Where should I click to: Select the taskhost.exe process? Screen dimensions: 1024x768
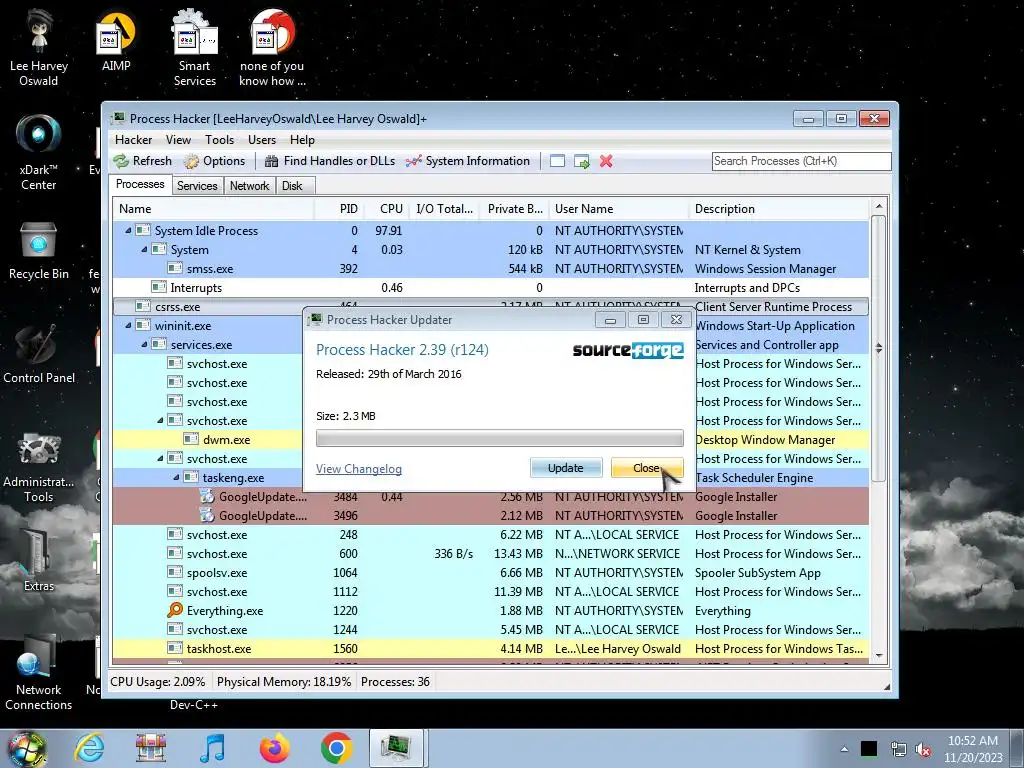[490, 648]
